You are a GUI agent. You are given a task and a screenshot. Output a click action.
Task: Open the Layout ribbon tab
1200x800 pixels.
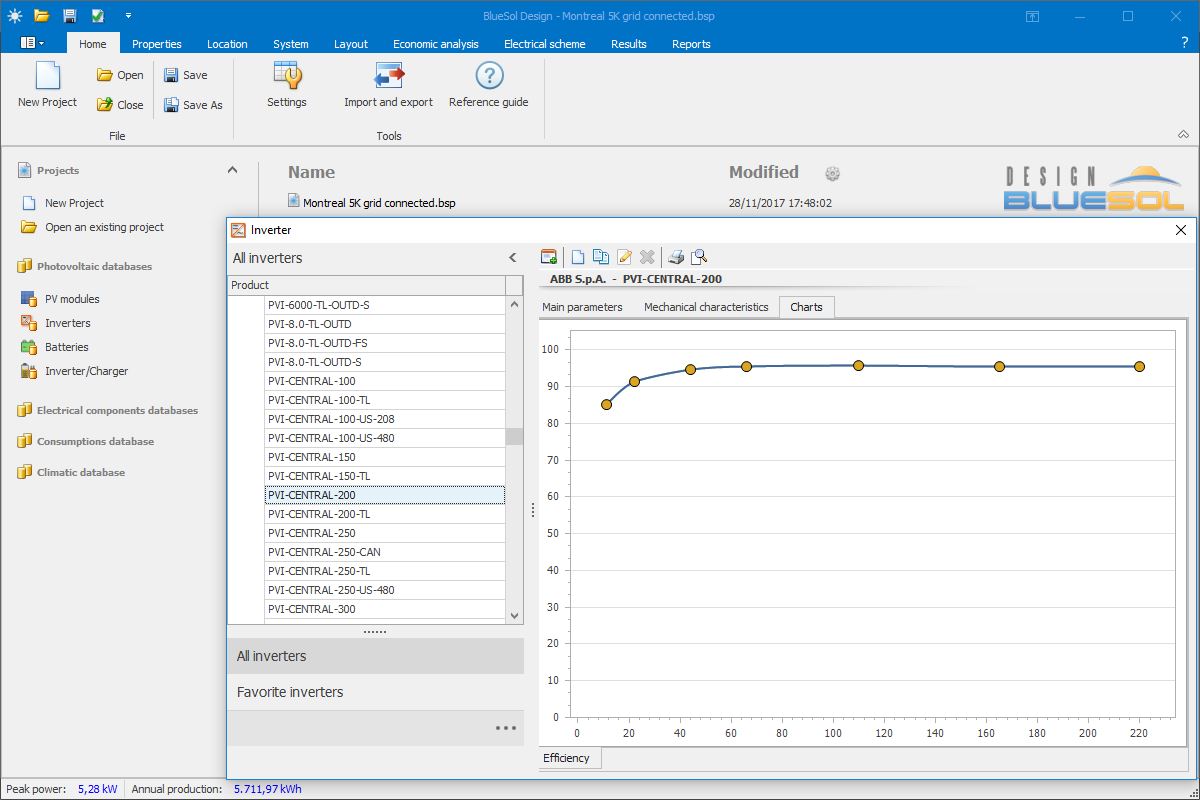[x=351, y=44]
